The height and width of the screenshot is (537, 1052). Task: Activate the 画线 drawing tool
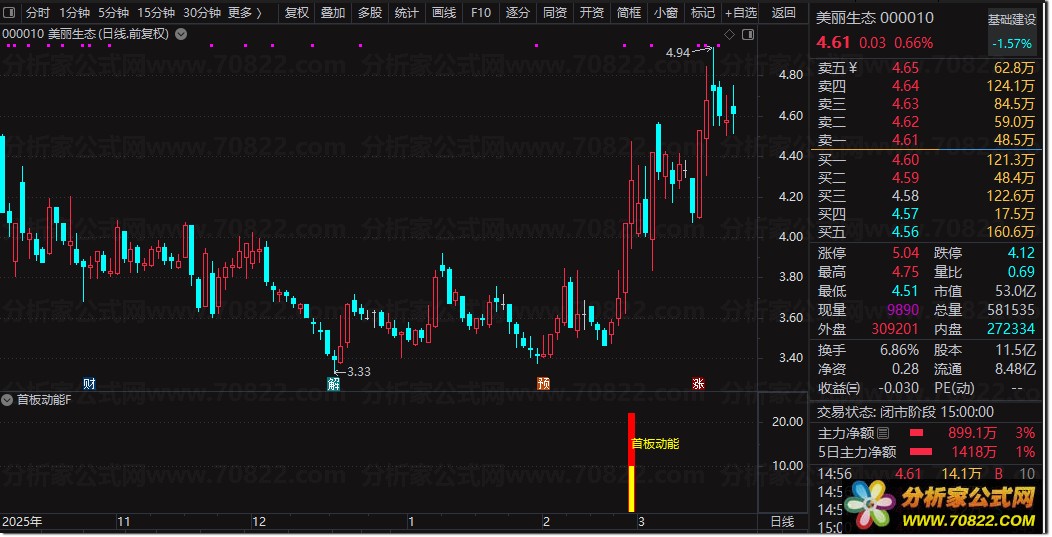443,13
